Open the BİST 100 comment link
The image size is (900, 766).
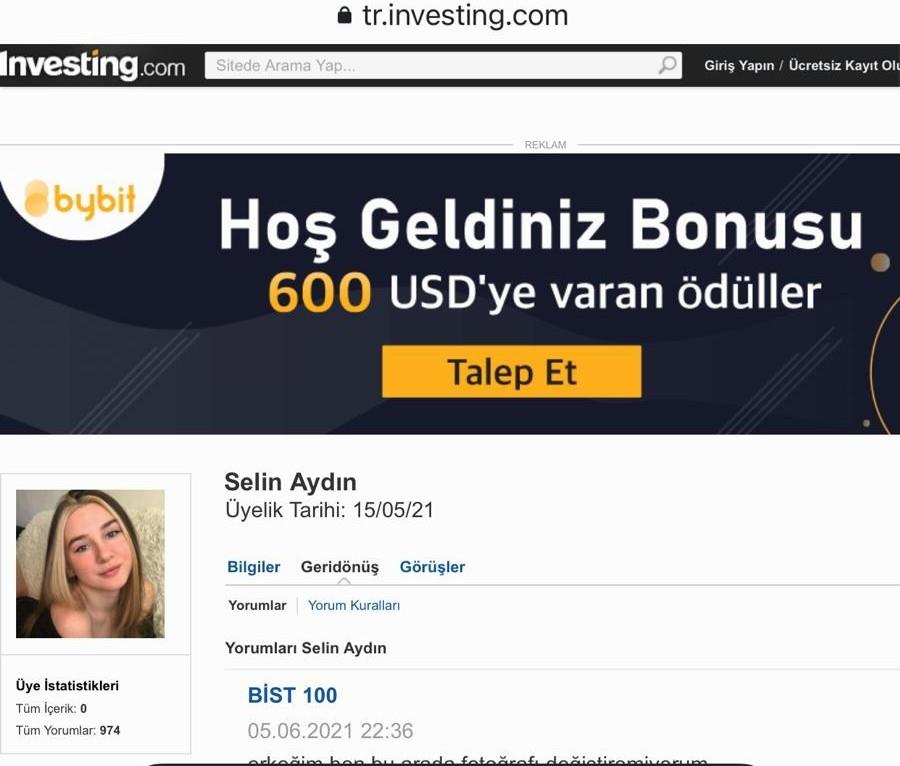(x=292, y=695)
